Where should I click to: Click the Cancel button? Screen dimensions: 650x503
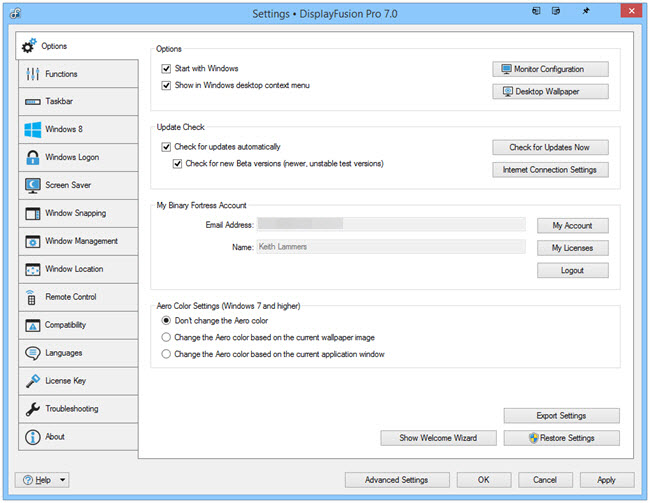pos(545,480)
